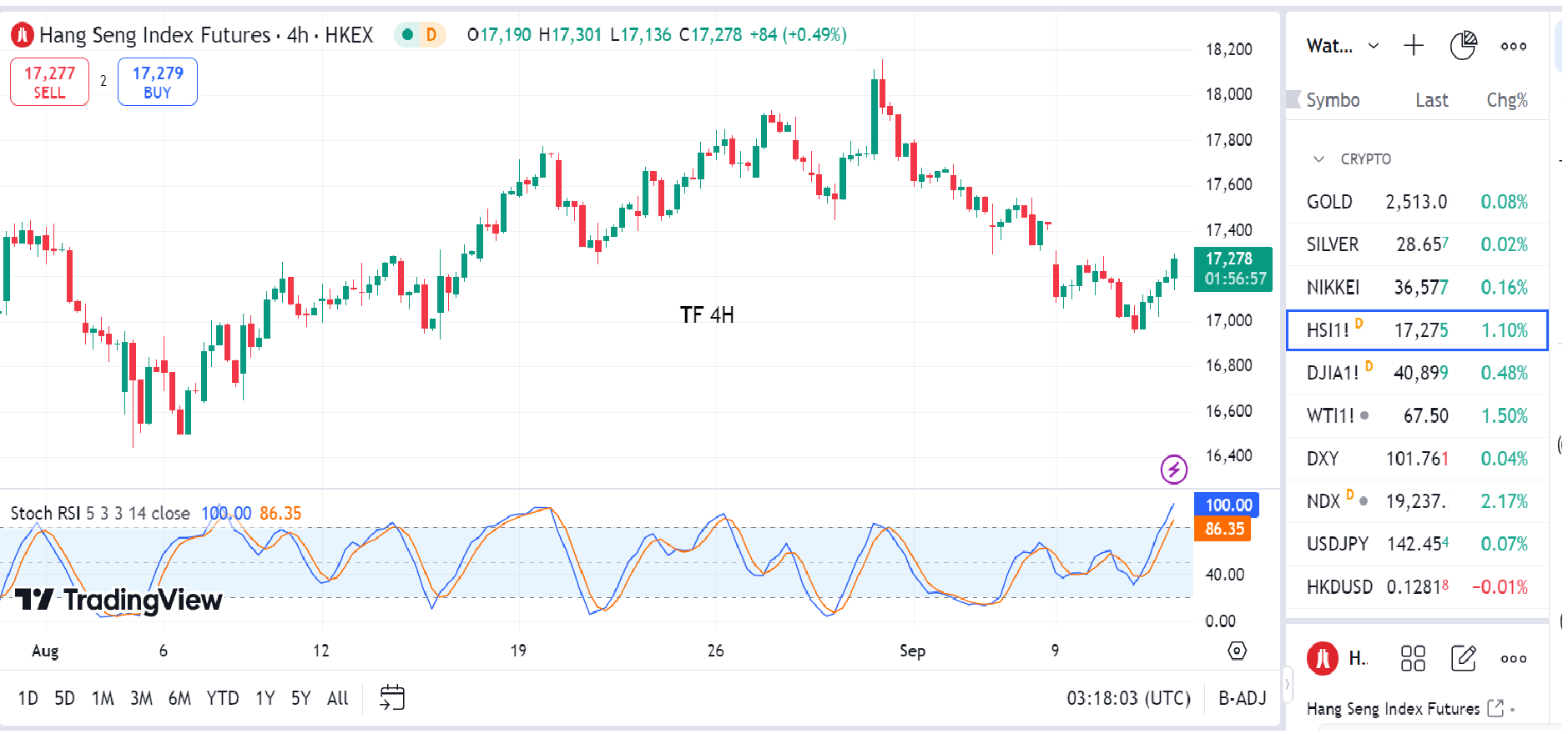
Task: Click the edit note pencil icon
Action: 1464,659
